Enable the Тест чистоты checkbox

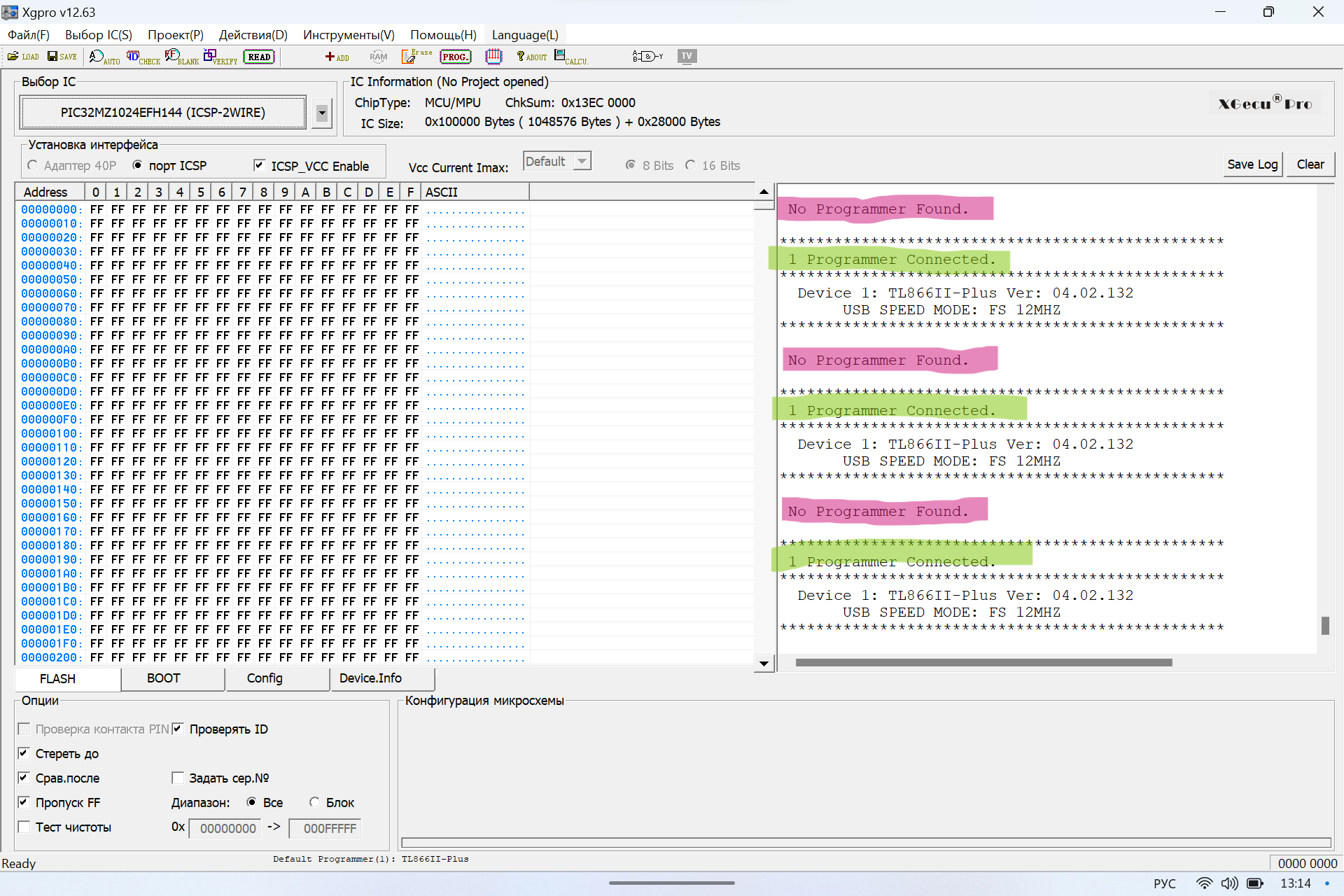click(x=24, y=827)
